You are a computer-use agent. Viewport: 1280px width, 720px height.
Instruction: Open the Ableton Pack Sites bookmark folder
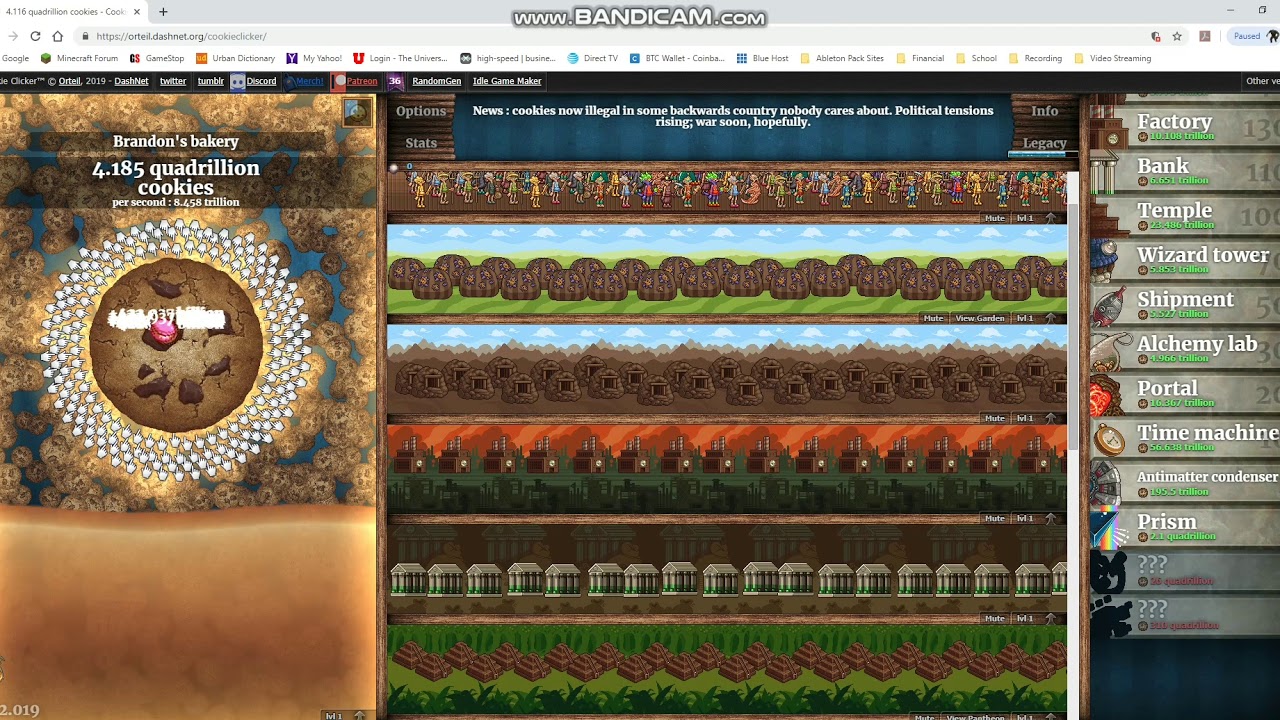[x=841, y=58]
